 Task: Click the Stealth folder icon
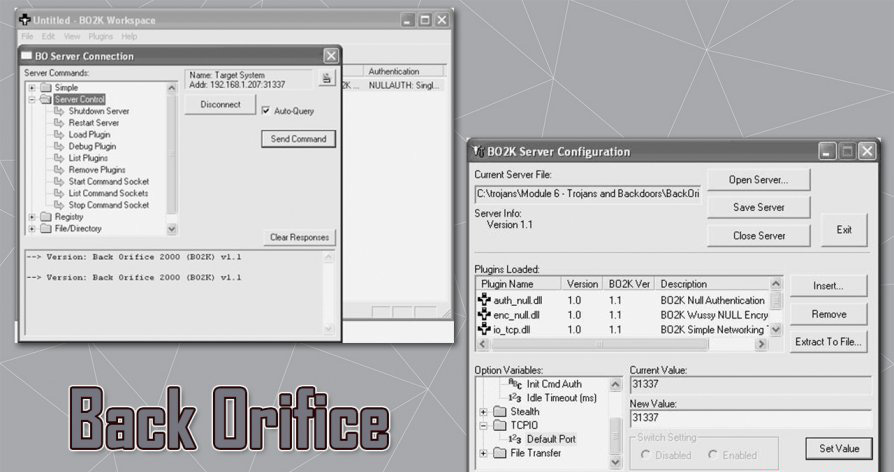[x=500, y=412]
